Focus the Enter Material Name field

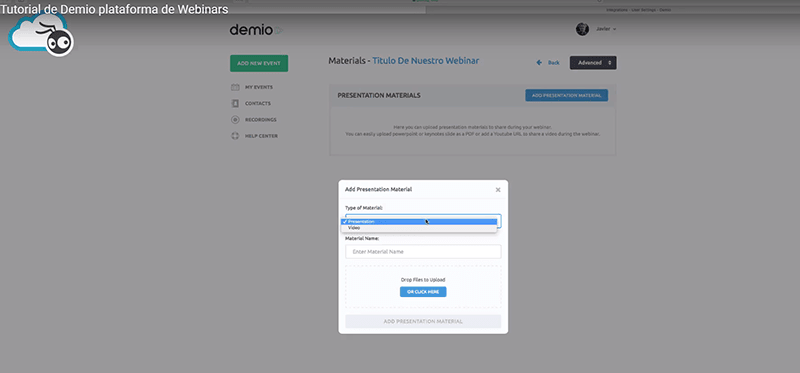coord(423,252)
